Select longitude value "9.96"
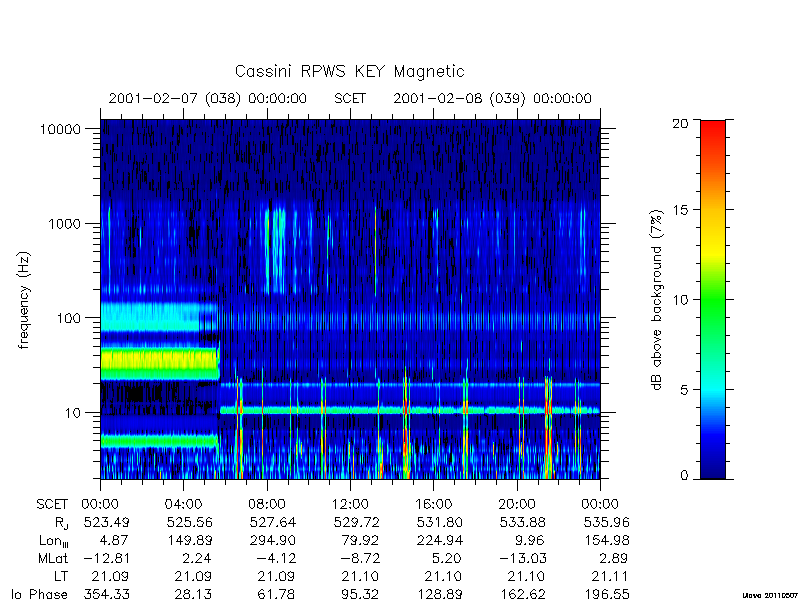Image resolution: width=800 pixels, height=600 pixels. (529, 540)
